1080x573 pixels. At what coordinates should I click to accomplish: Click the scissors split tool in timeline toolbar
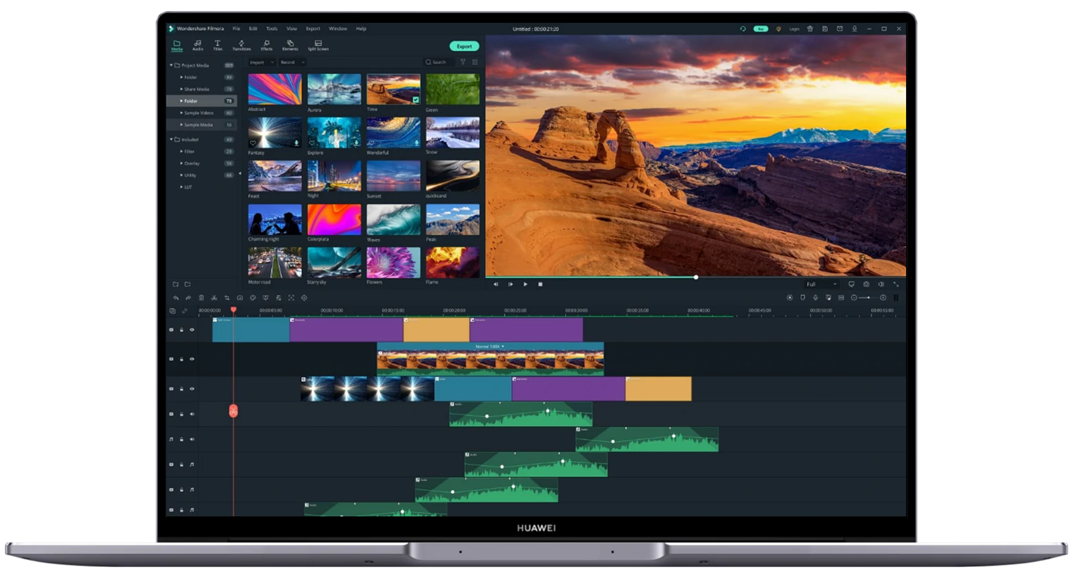[x=214, y=298]
